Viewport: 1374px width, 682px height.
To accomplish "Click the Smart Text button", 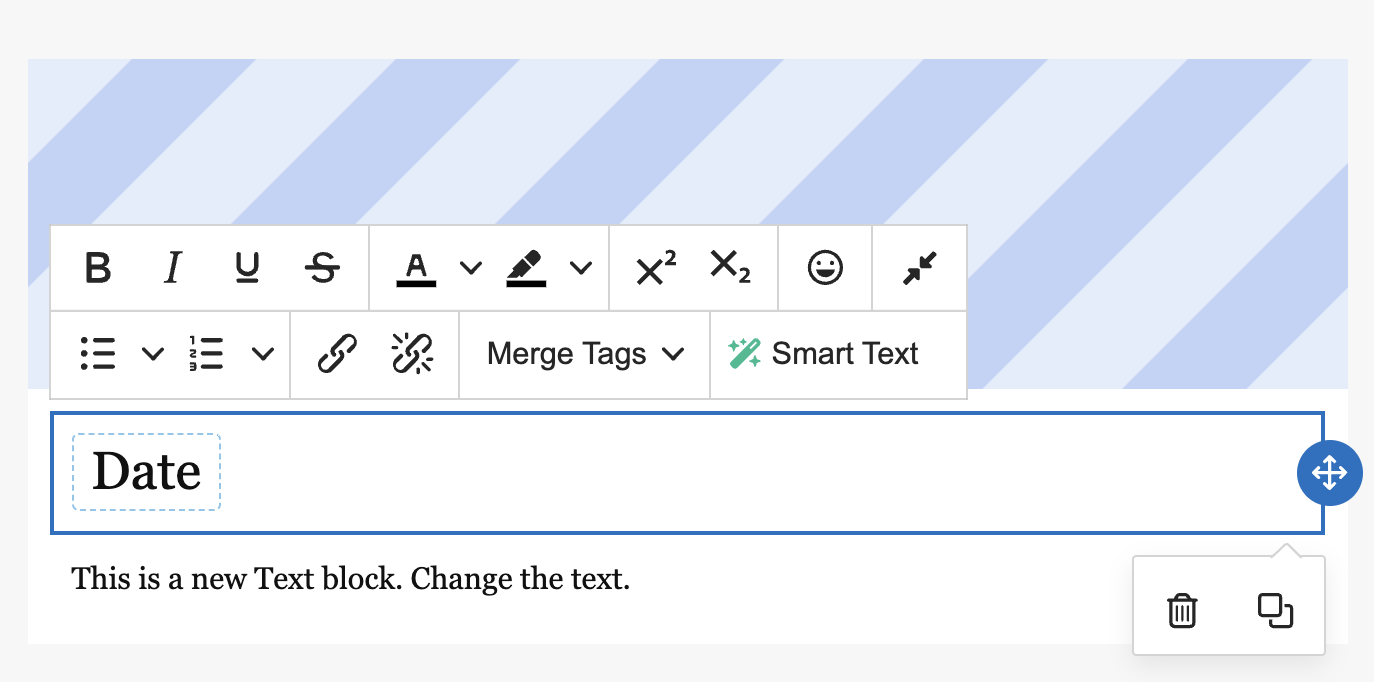I will tap(825, 354).
